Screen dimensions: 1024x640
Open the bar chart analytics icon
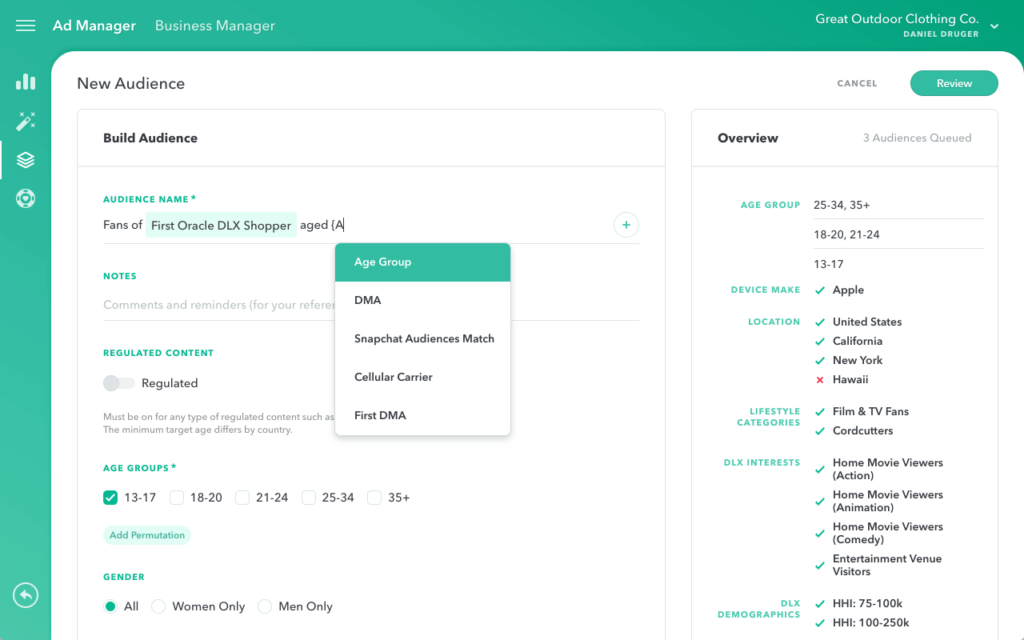[x=25, y=82]
